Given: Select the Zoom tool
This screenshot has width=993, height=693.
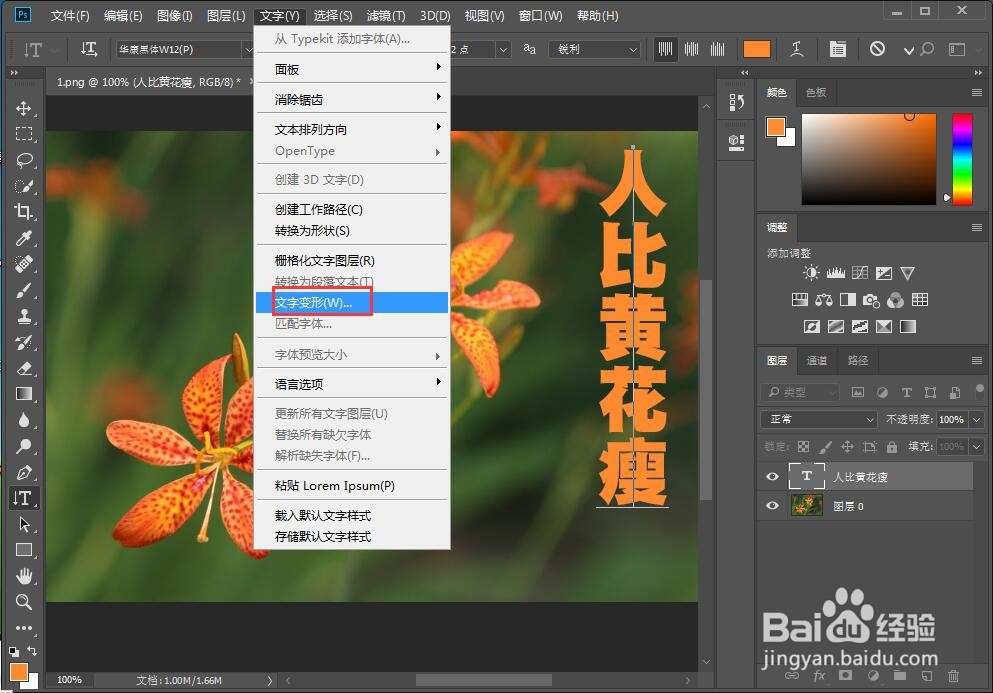Looking at the screenshot, I should click(24, 602).
